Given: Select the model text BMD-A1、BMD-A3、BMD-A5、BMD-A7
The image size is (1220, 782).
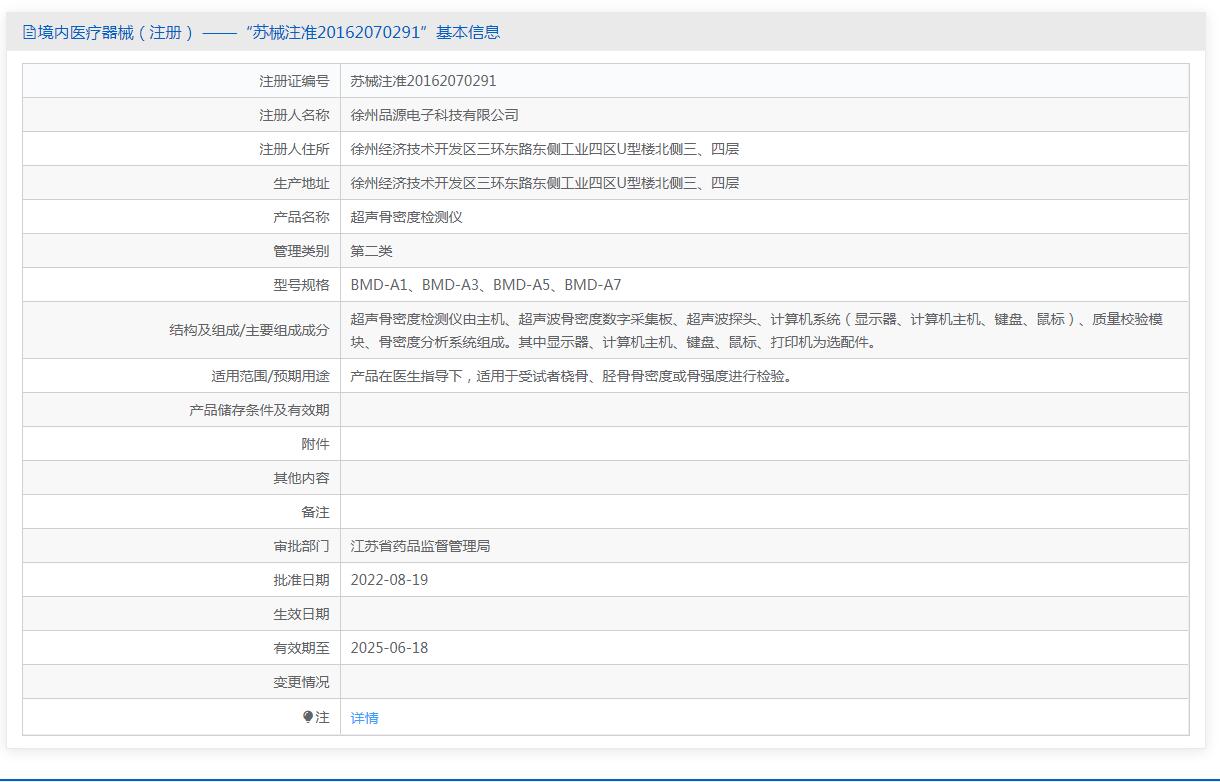Looking at the screenshot, I should (x=486, y=285).
